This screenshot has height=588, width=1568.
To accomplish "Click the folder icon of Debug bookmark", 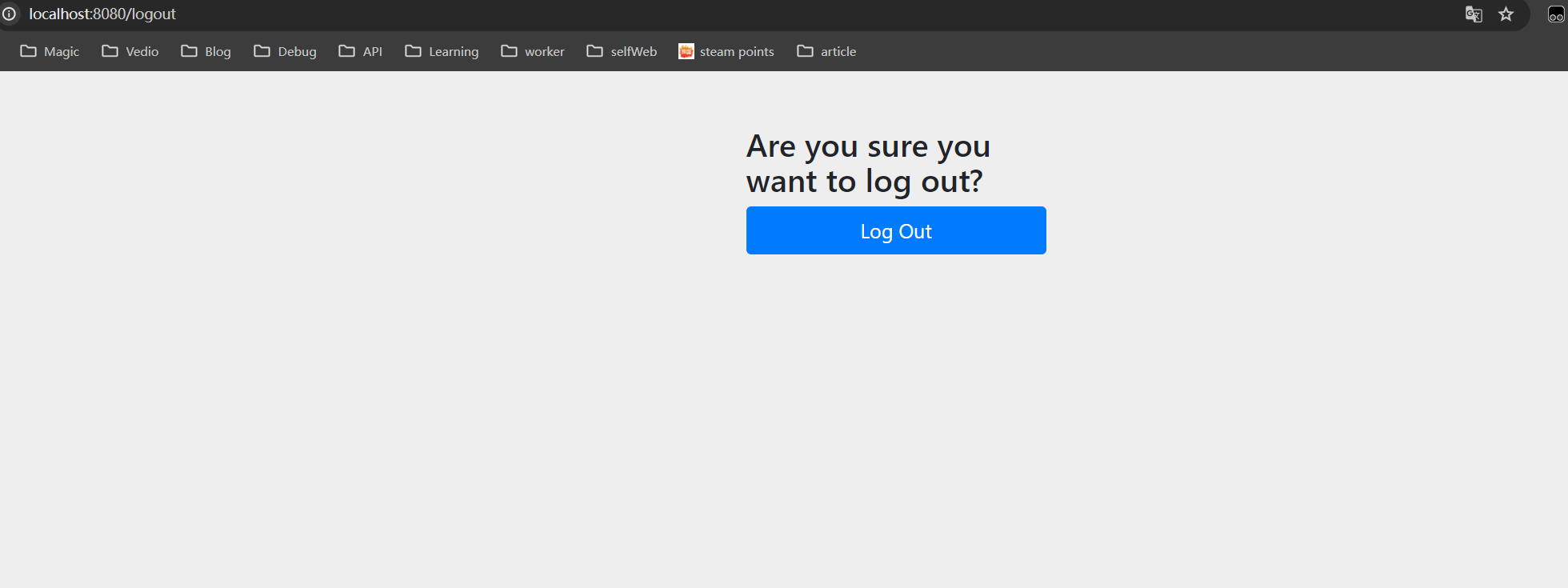I will click(262, 51).
